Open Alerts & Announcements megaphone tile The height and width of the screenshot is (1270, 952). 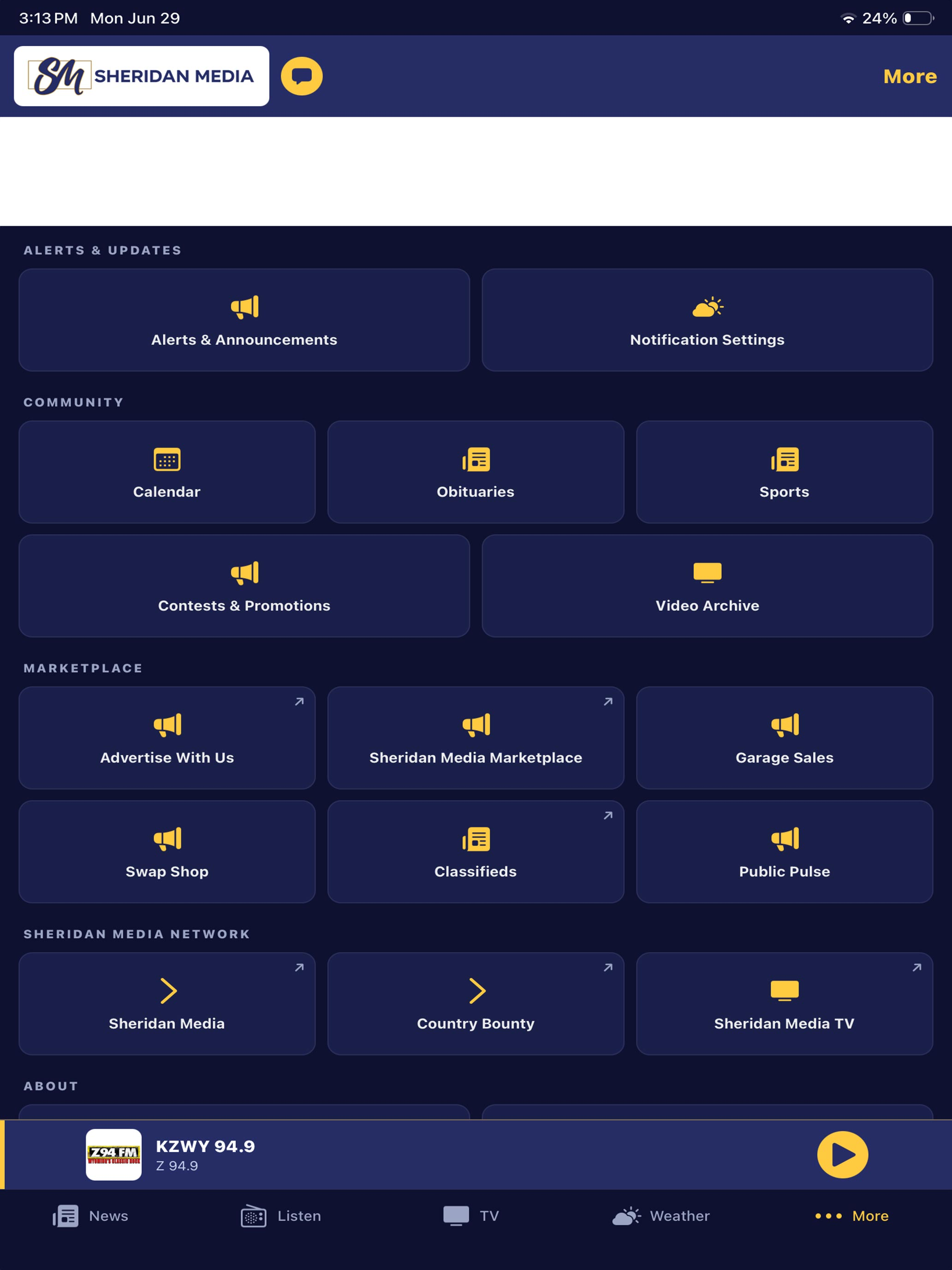(x=244, y=320)
